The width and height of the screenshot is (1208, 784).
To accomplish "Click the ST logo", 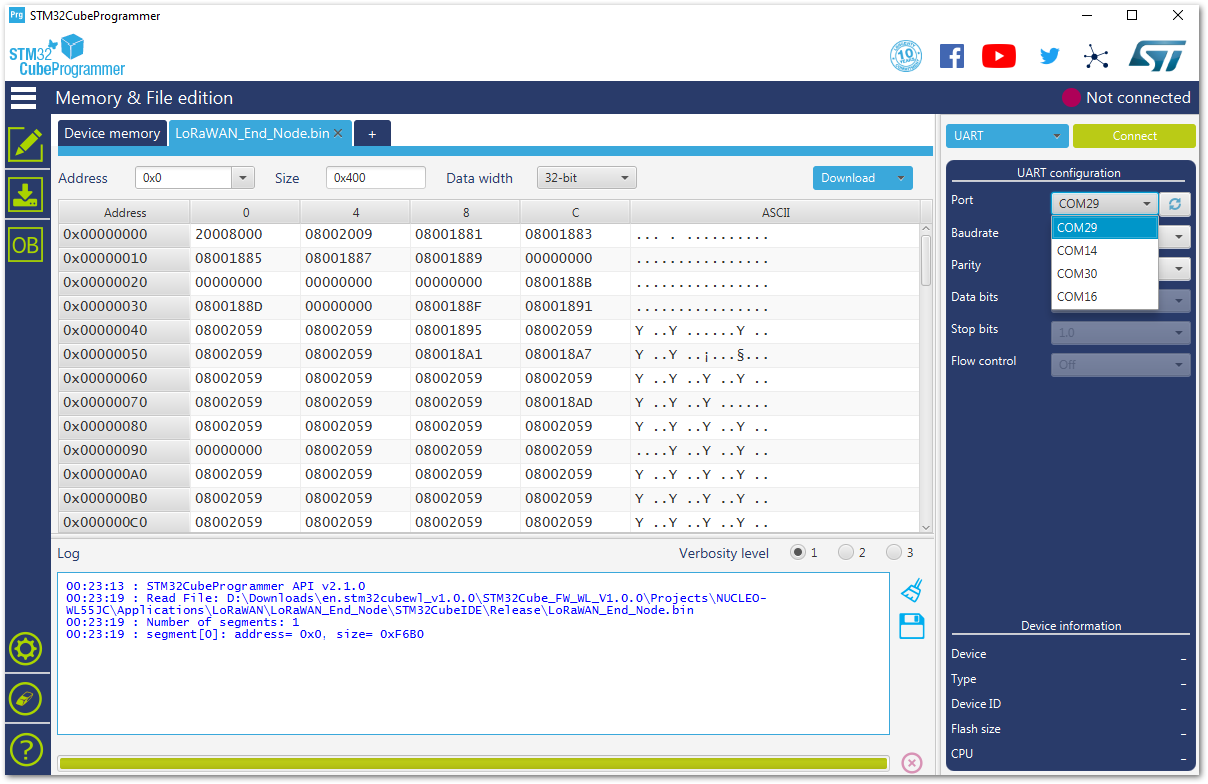I will pyautogui.click(x=1157, y=55).
